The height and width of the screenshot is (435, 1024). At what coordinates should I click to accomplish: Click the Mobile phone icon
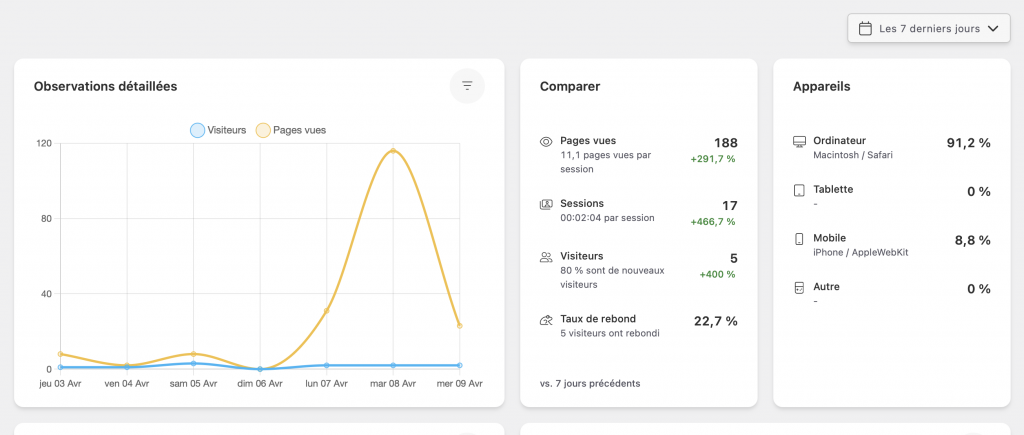pos(799,239)
